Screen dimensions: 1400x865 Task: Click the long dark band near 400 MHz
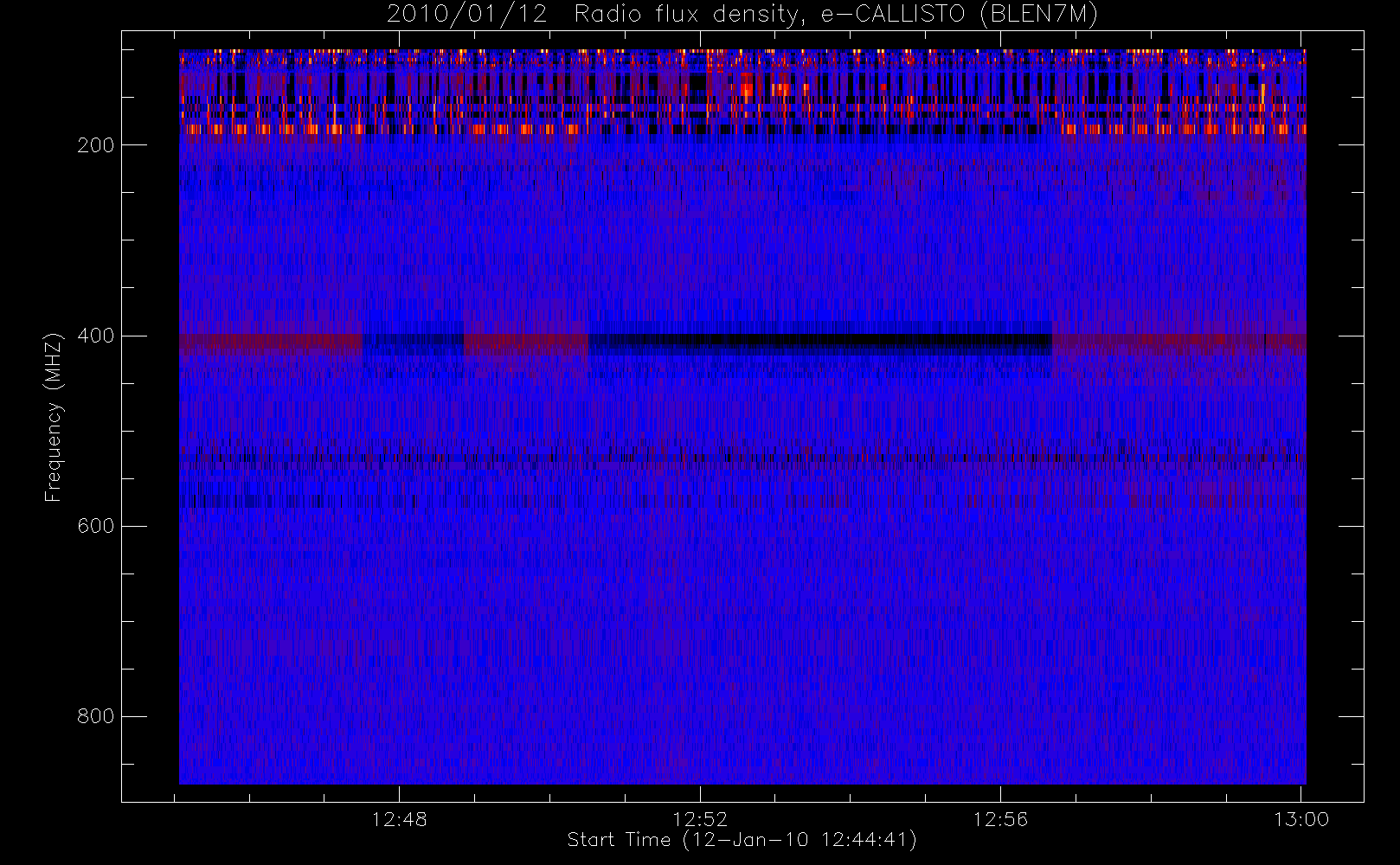point(820,343)
